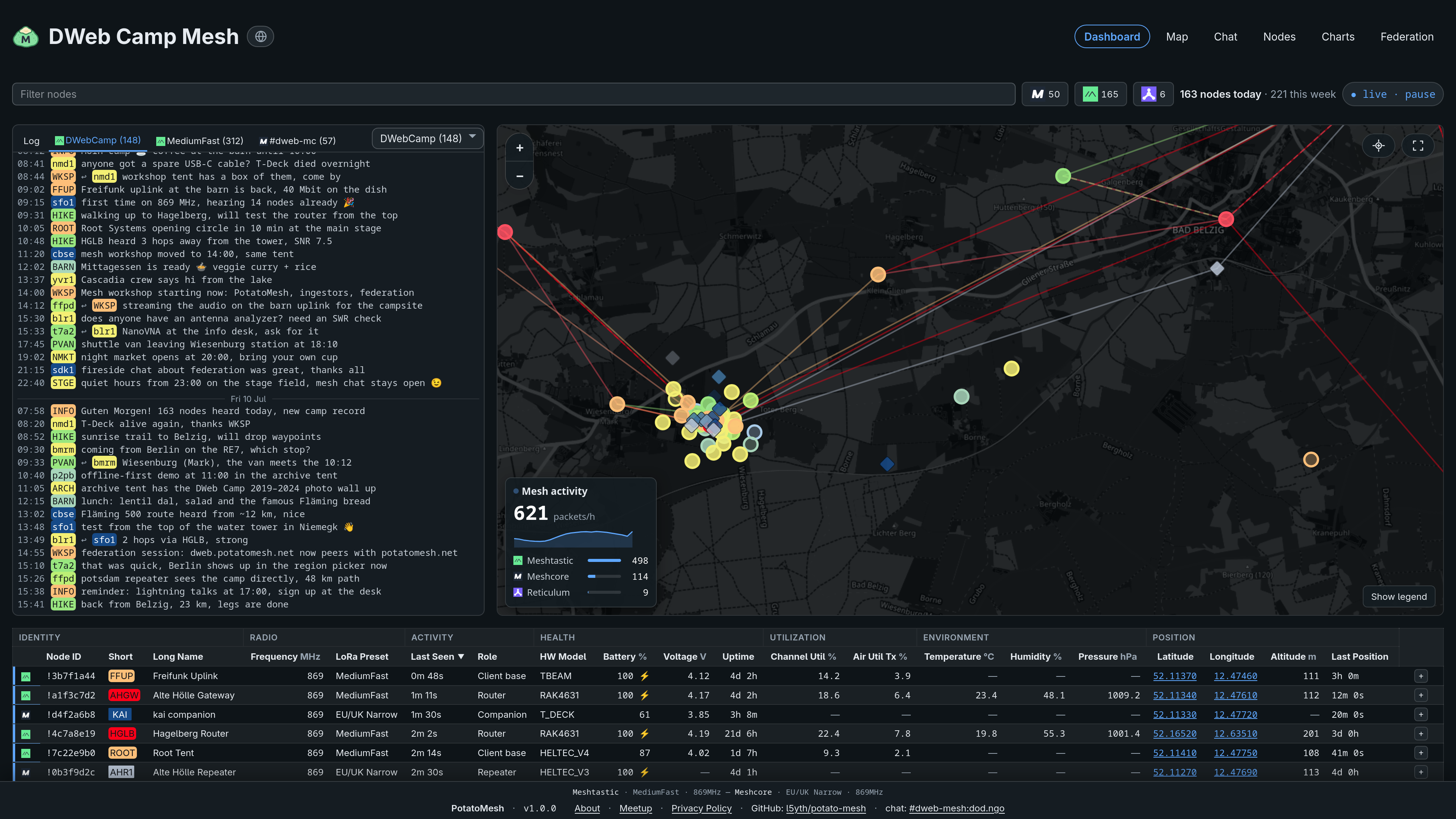Click the red map node at Bad Belzig

coord(1226,219)
